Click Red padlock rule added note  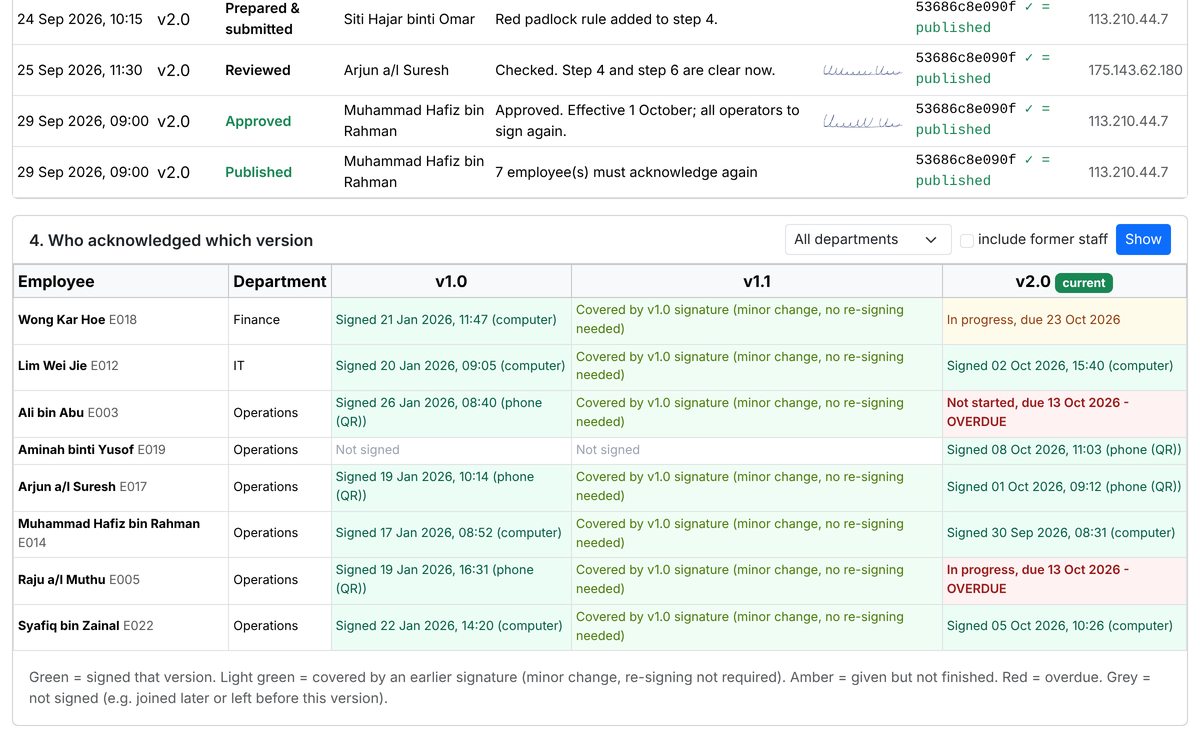606,19
